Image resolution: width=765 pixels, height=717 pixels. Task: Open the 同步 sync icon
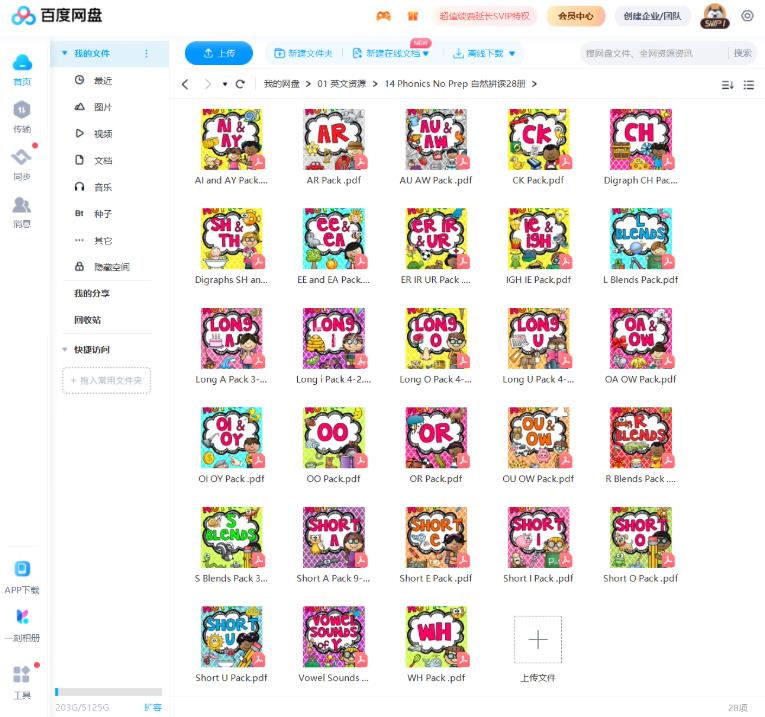21,157
